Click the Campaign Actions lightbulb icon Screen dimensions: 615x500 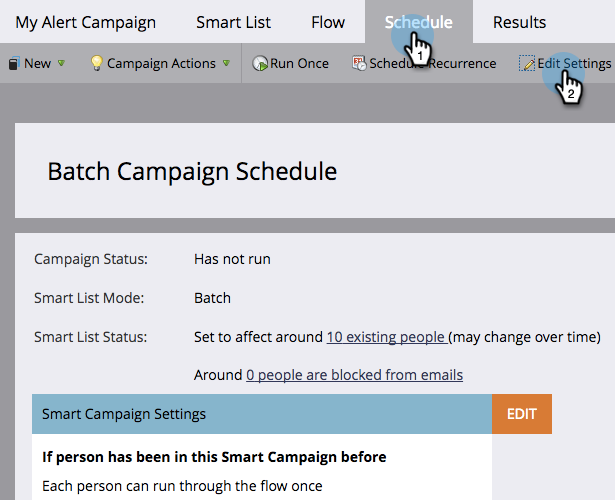(x=97, y=63)
